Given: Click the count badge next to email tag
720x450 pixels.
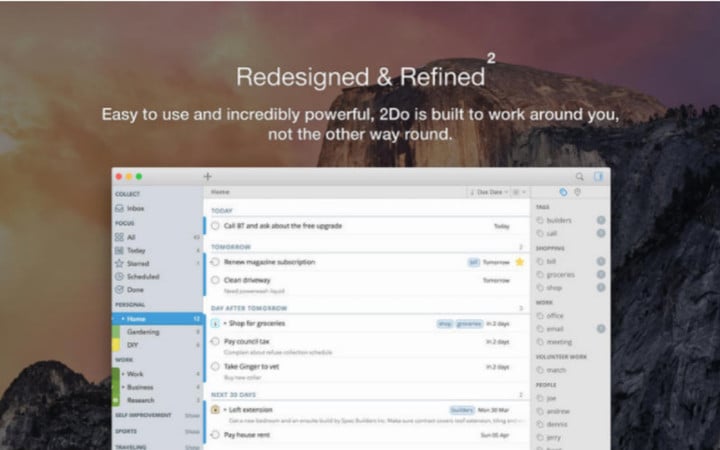Looking at the screenshot, I should point(601,329).
